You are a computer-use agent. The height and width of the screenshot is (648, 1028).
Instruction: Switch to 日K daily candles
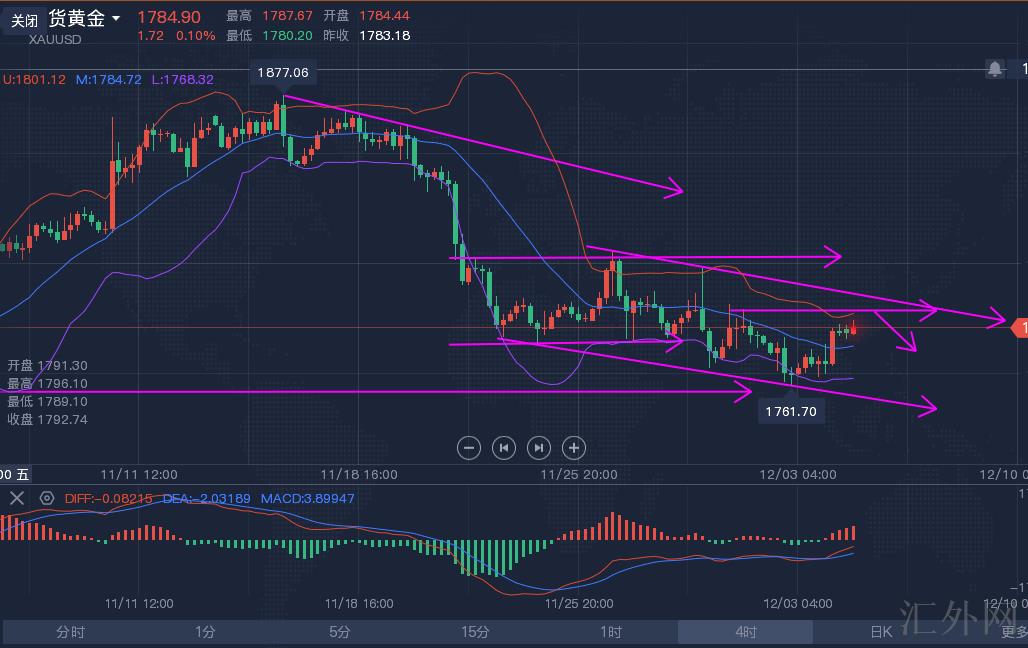880,631
